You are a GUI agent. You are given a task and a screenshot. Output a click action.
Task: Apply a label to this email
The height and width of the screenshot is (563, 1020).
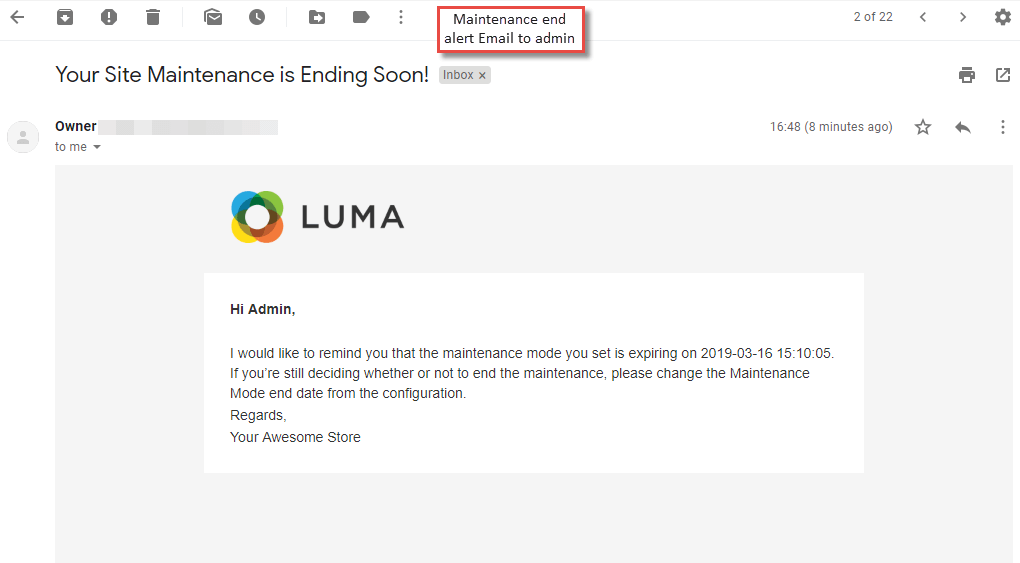click(x=361, y=17)
